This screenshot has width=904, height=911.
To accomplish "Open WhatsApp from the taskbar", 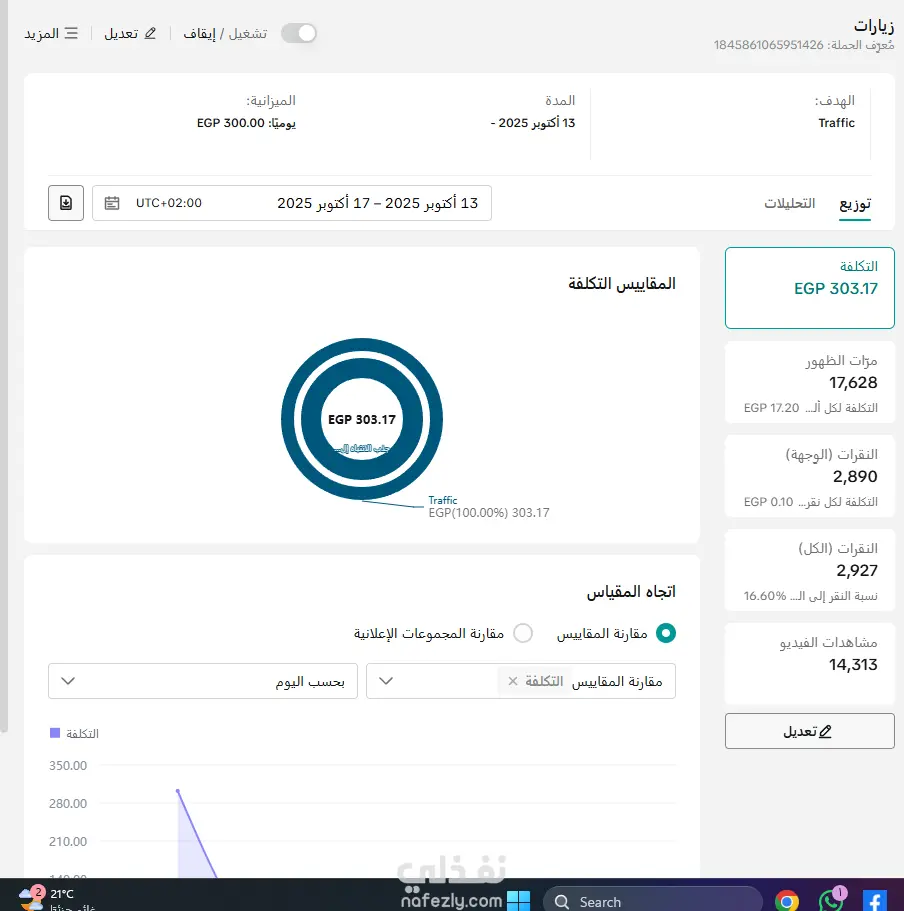I will (831, 901).
